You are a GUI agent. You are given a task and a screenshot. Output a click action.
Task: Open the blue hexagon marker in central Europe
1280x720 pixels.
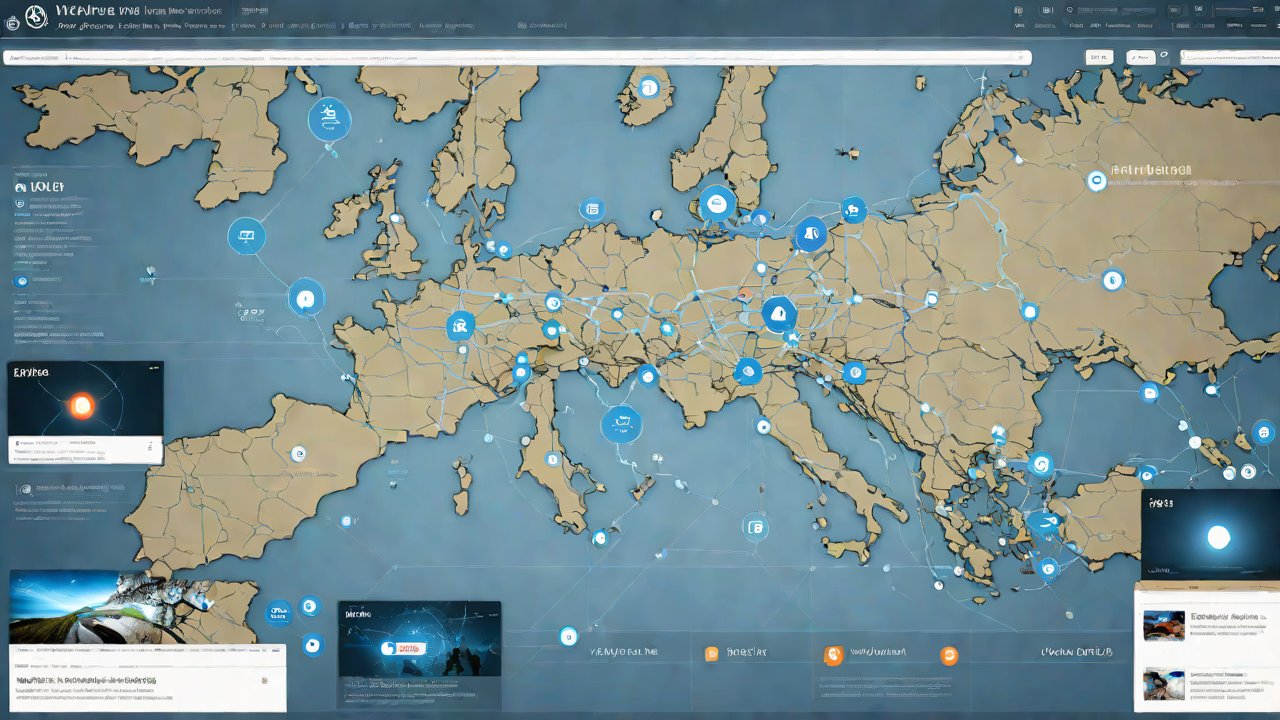[779, 315]
